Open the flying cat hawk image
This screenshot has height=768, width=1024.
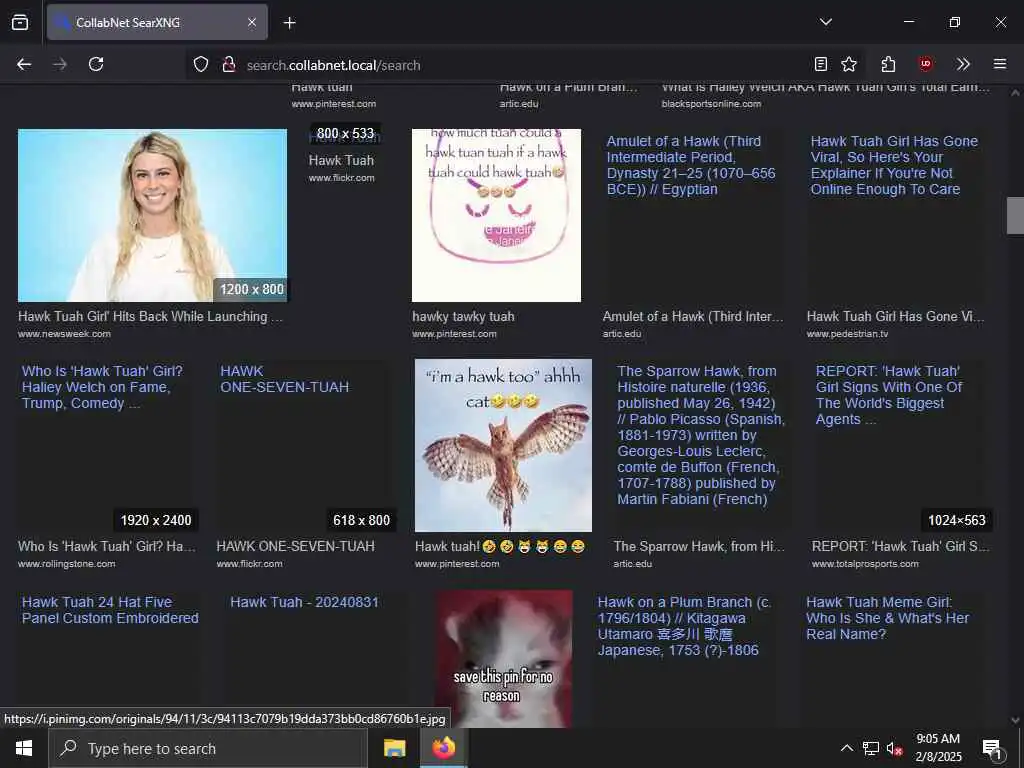point(503,445)
